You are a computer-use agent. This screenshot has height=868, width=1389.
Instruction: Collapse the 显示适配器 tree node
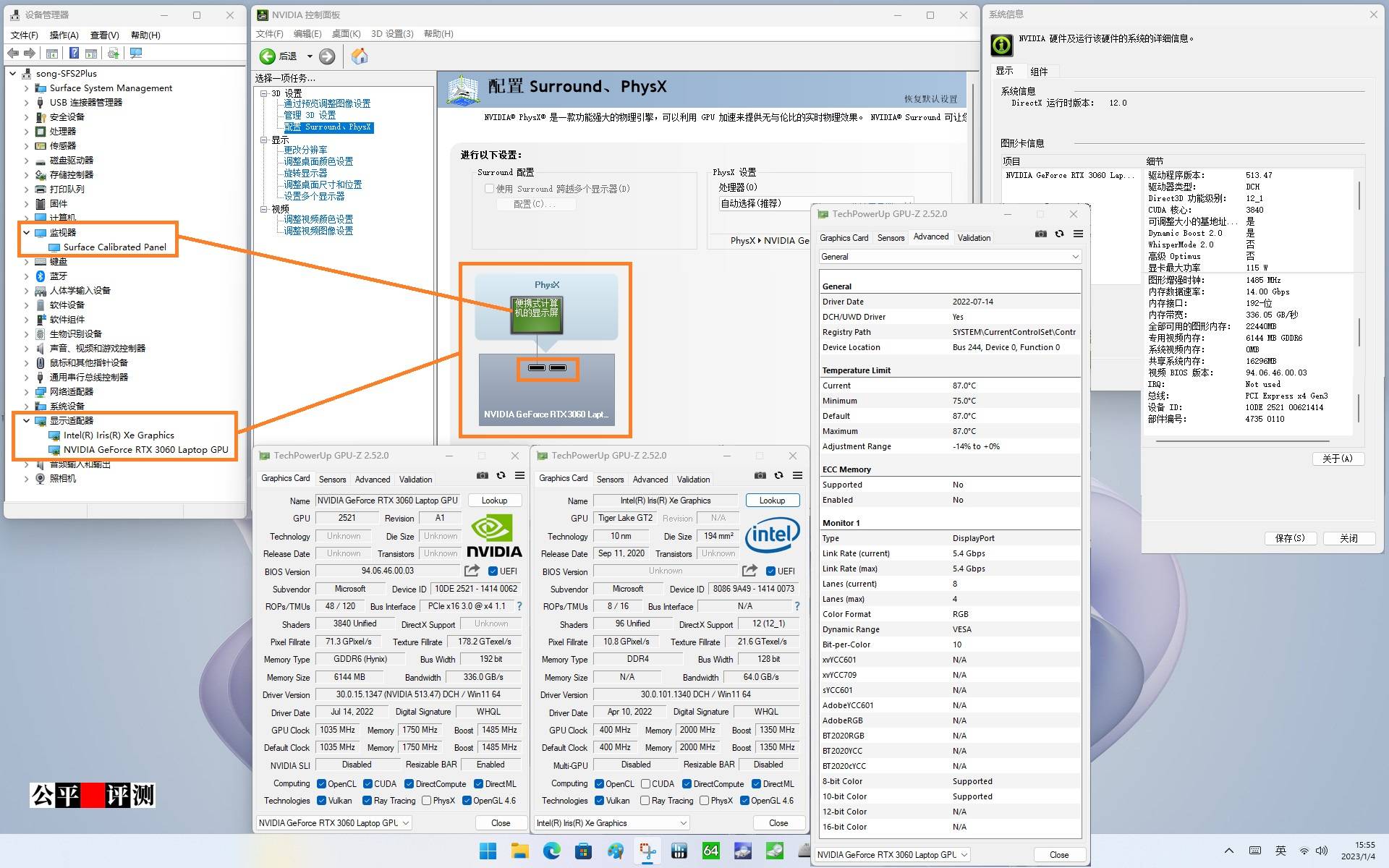pos(27,420)
